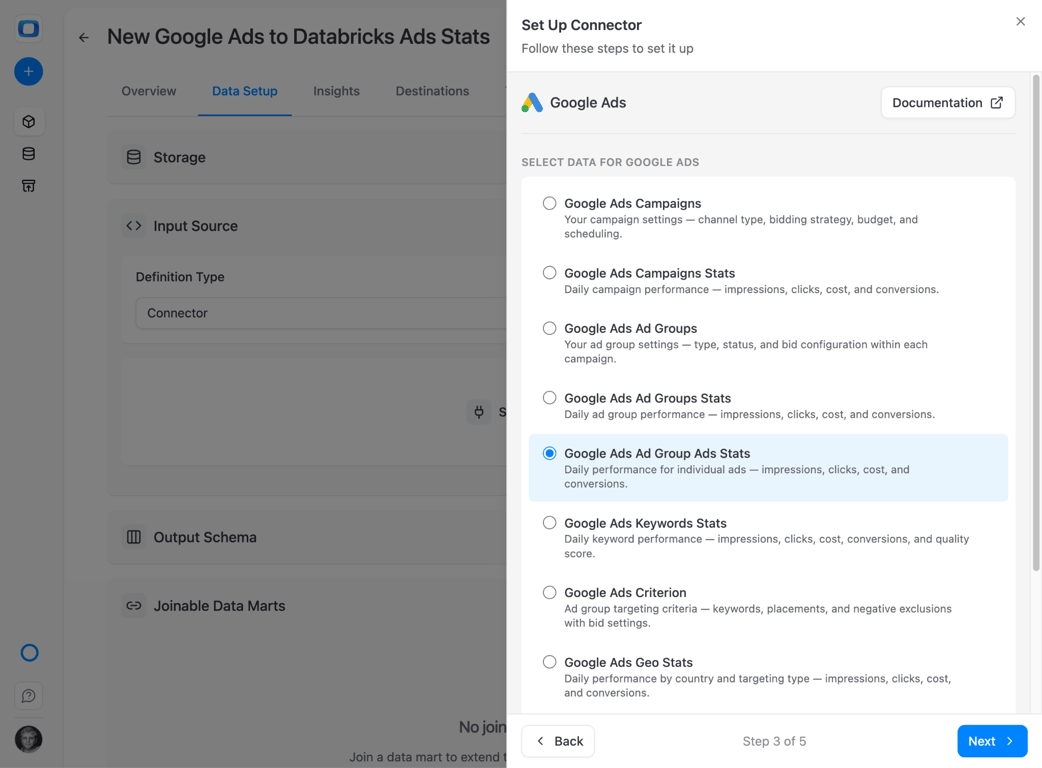The width and height of the screenshot is (1042, 768).
Task: Click the 'Definition Type' label
Action: (180, 276)
